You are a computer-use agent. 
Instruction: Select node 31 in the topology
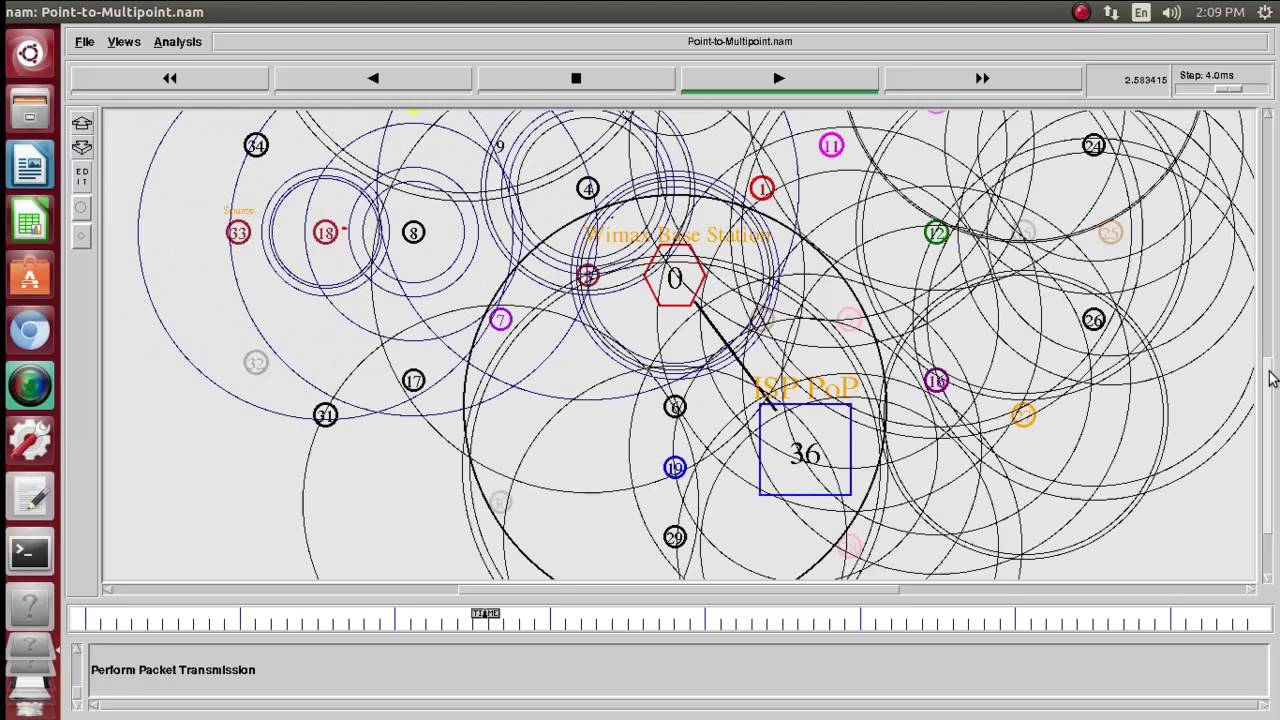click(x=325, y=415)
